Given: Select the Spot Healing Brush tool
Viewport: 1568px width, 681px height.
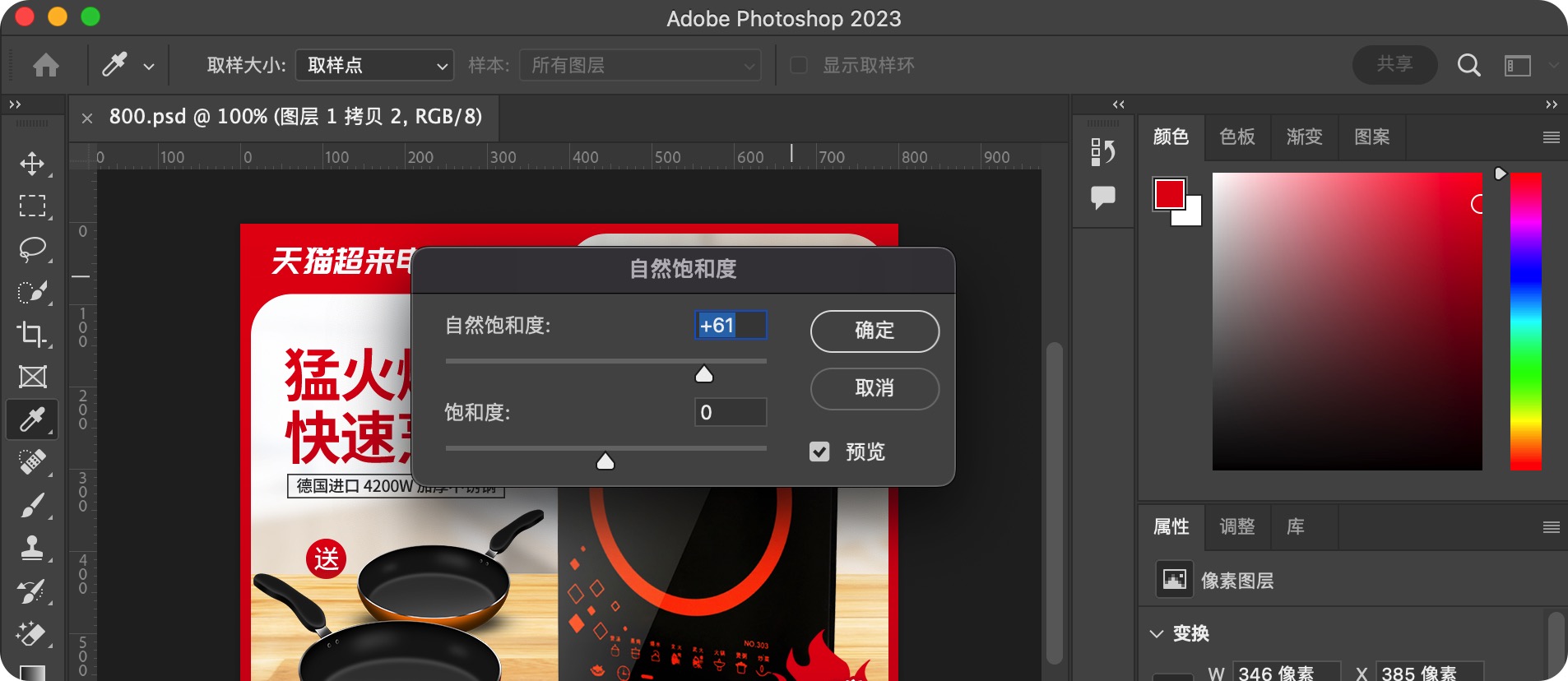Looking at the screenshot, I should [32, 462].
